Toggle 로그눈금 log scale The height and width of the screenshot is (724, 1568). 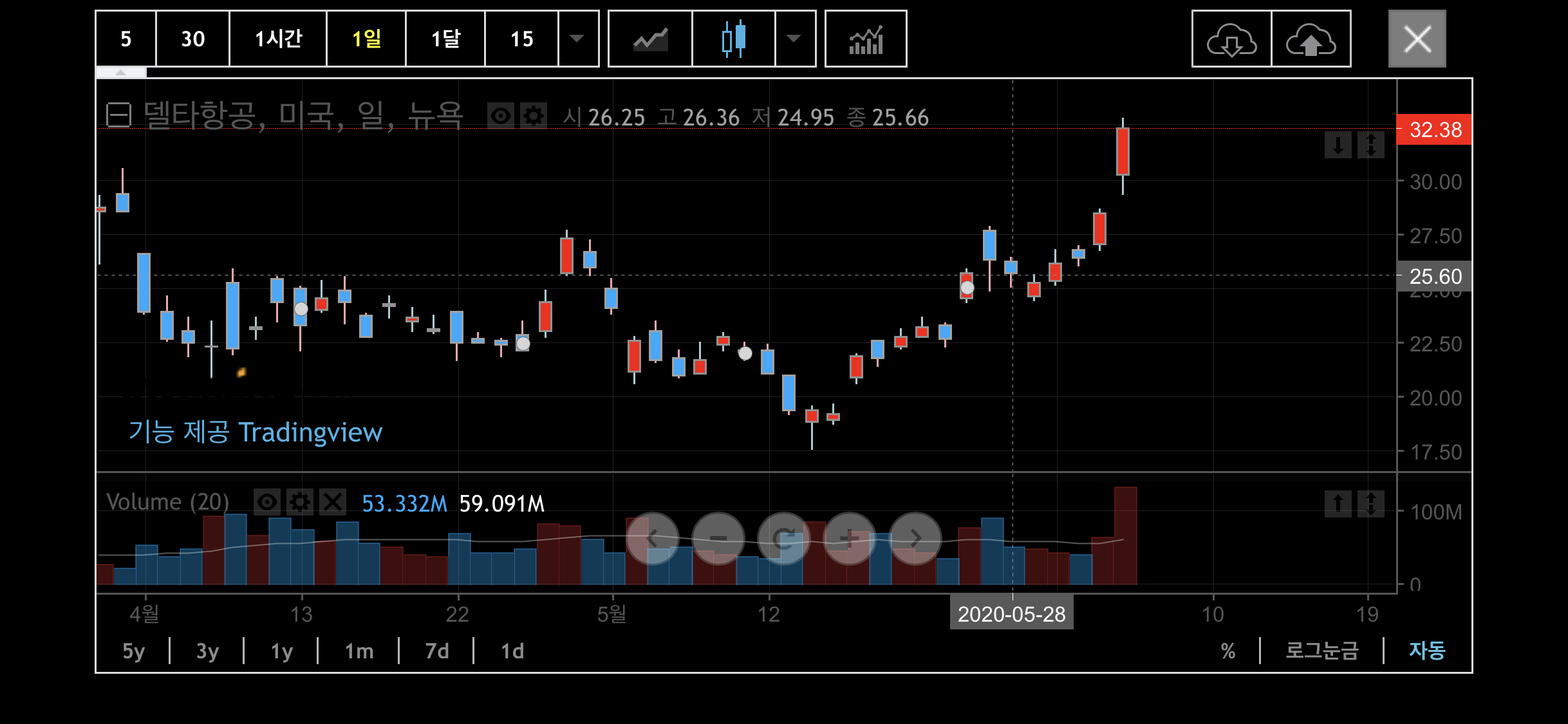pyautogui.click(x=1321, y=651)
